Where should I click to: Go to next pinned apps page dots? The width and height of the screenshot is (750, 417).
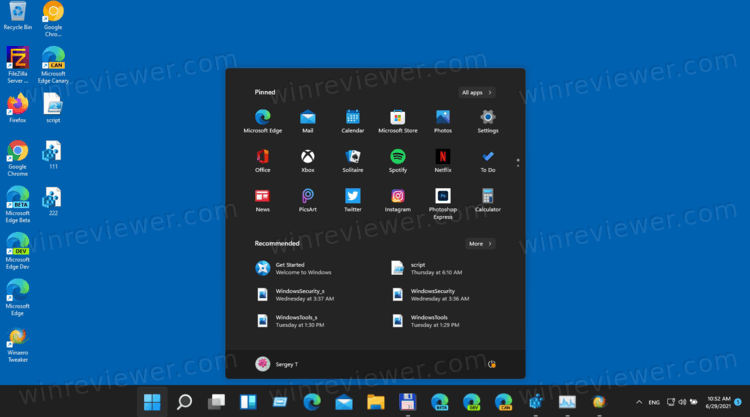click(518, 163)
